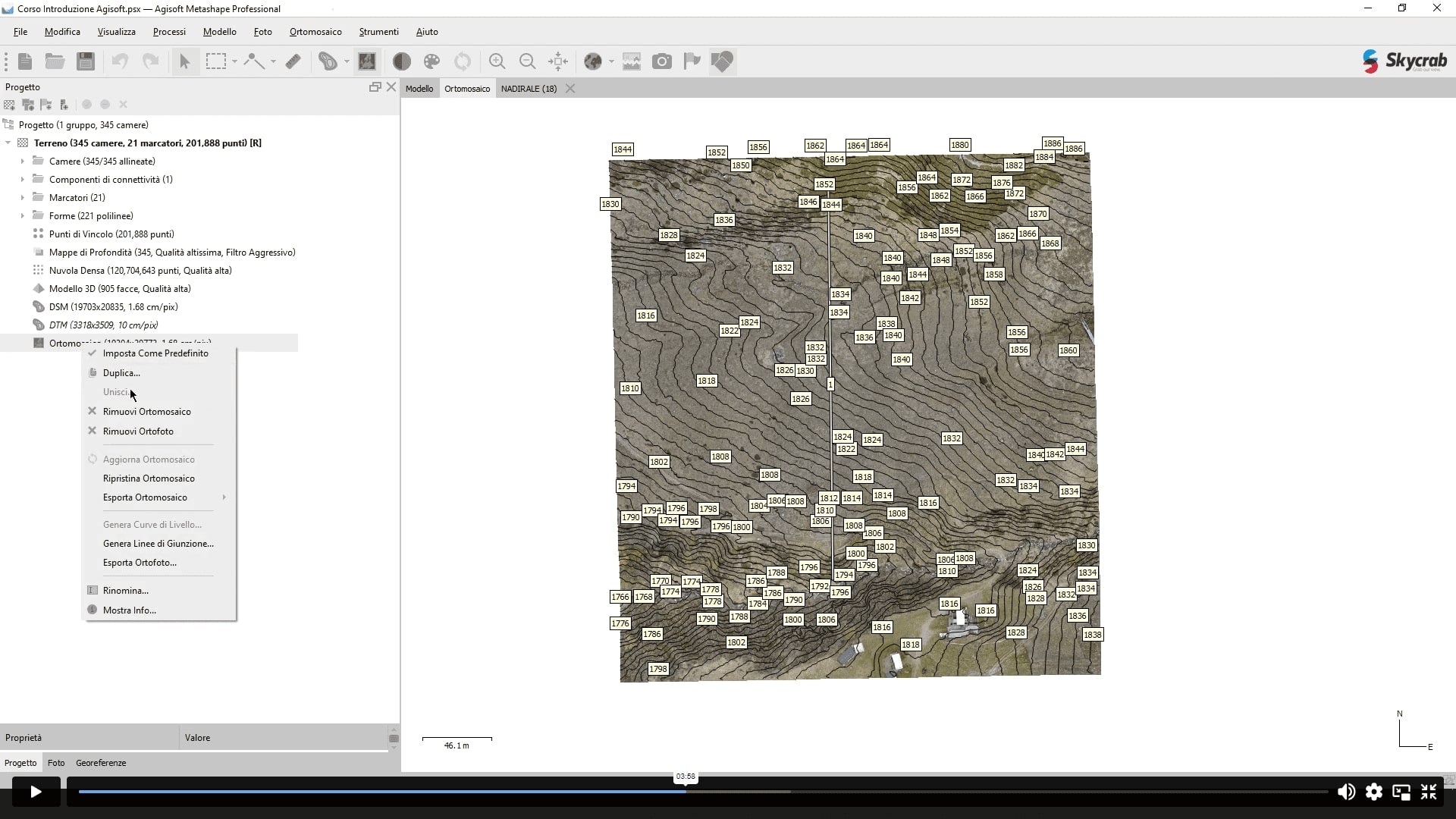
Task: Click the video progress bar
Action: (702, 792)
